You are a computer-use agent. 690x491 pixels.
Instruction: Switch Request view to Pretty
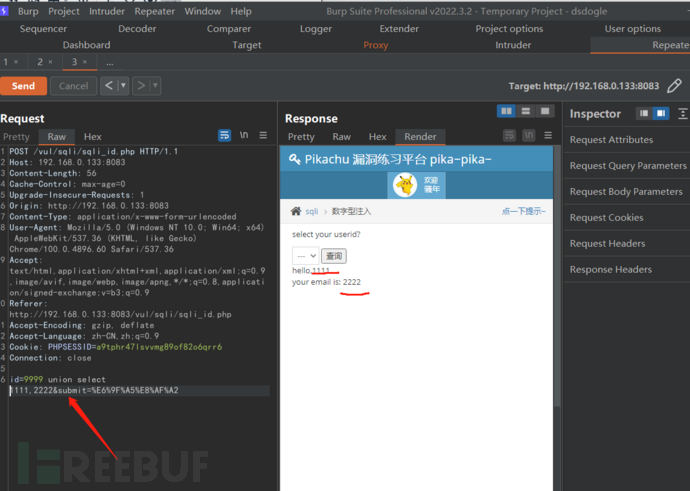(16, 137)
